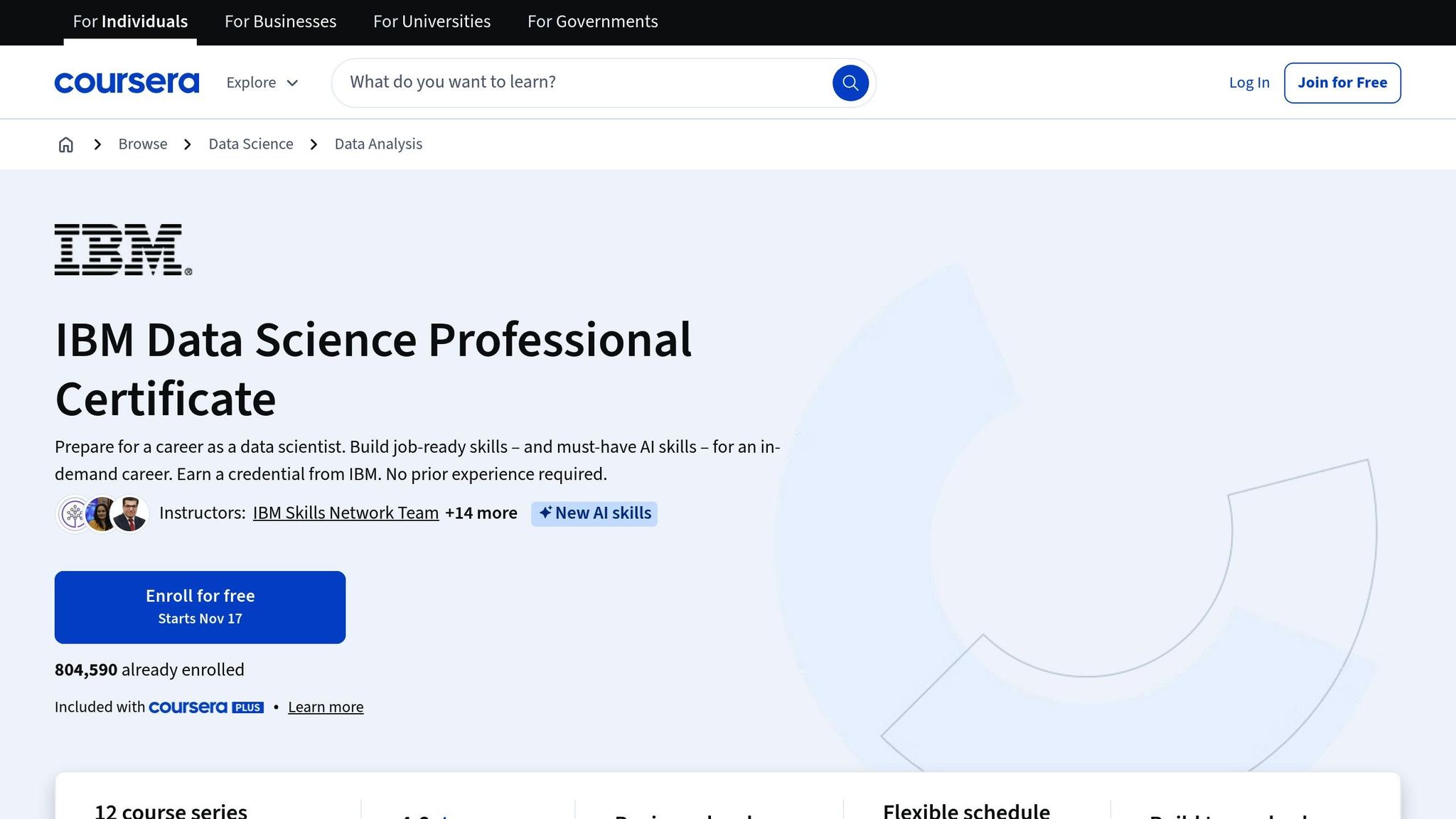The width and height of the screenshot is (1456, 819).
Task: Expand the Explore dropdown
Action: point(262,82)
